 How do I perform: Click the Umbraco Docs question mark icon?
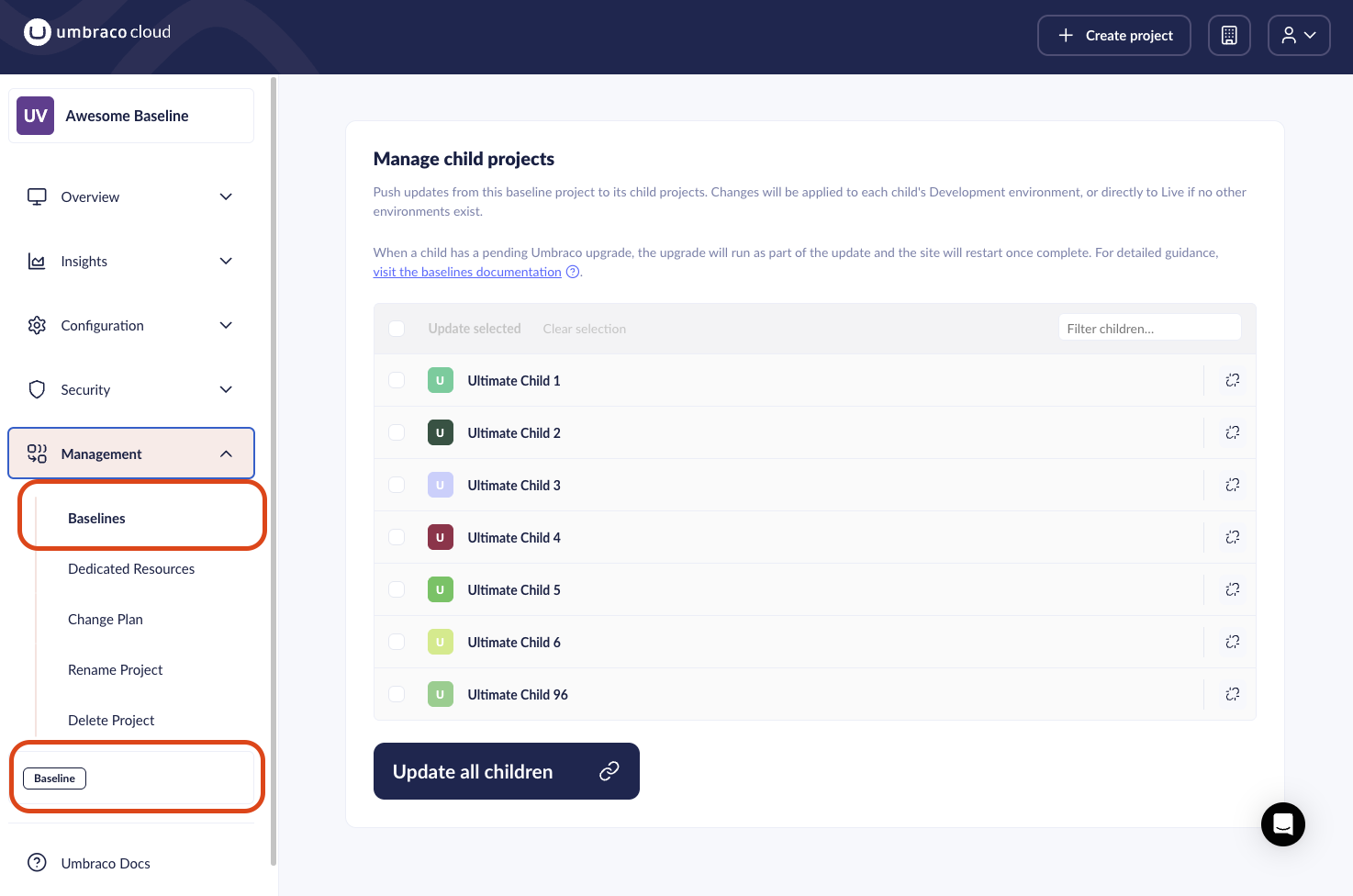click(37, 862)
